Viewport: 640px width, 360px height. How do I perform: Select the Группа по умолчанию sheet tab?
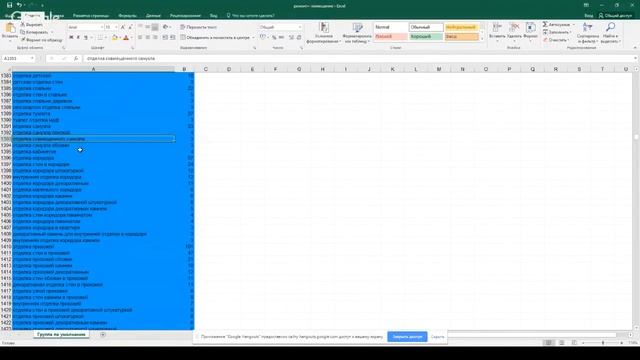(61, 335)
